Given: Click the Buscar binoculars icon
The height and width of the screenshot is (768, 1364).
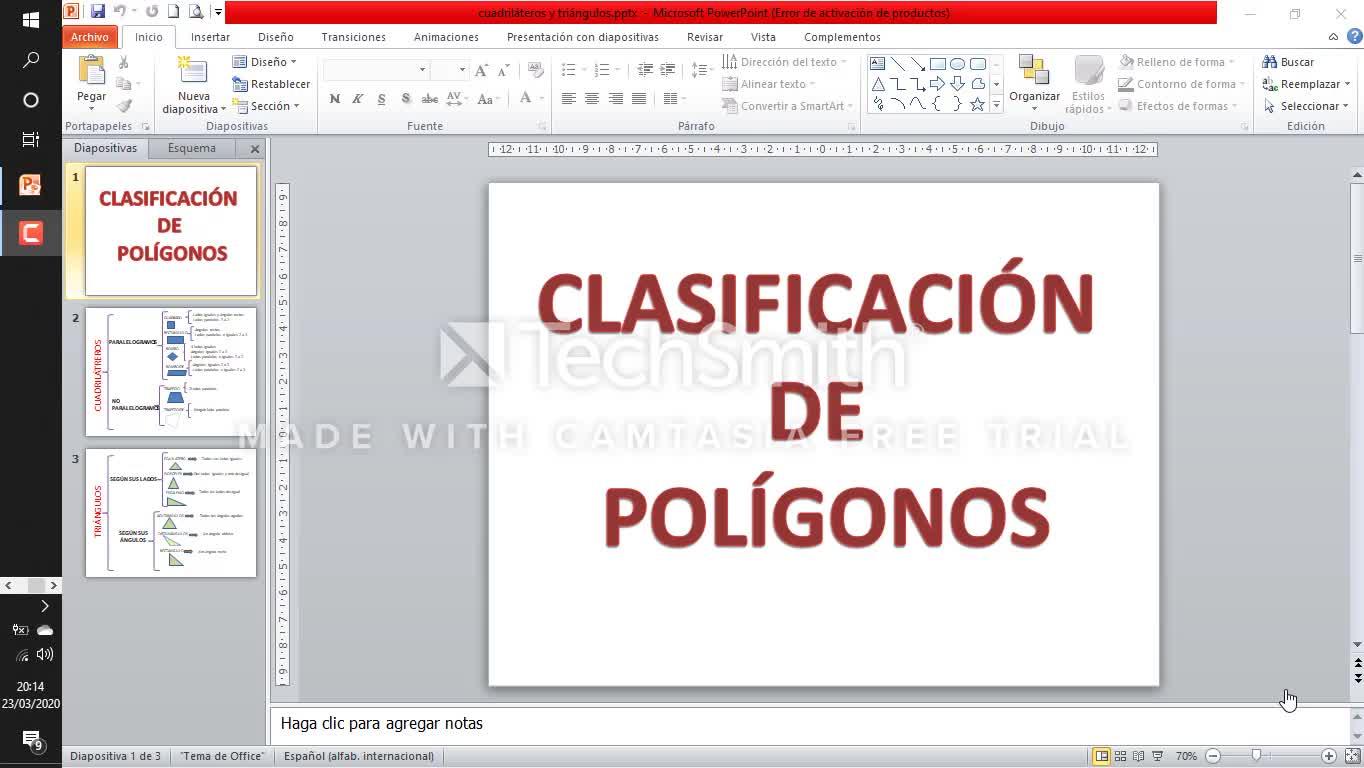Looking at the screenshot, I should tap(1270, 62).
